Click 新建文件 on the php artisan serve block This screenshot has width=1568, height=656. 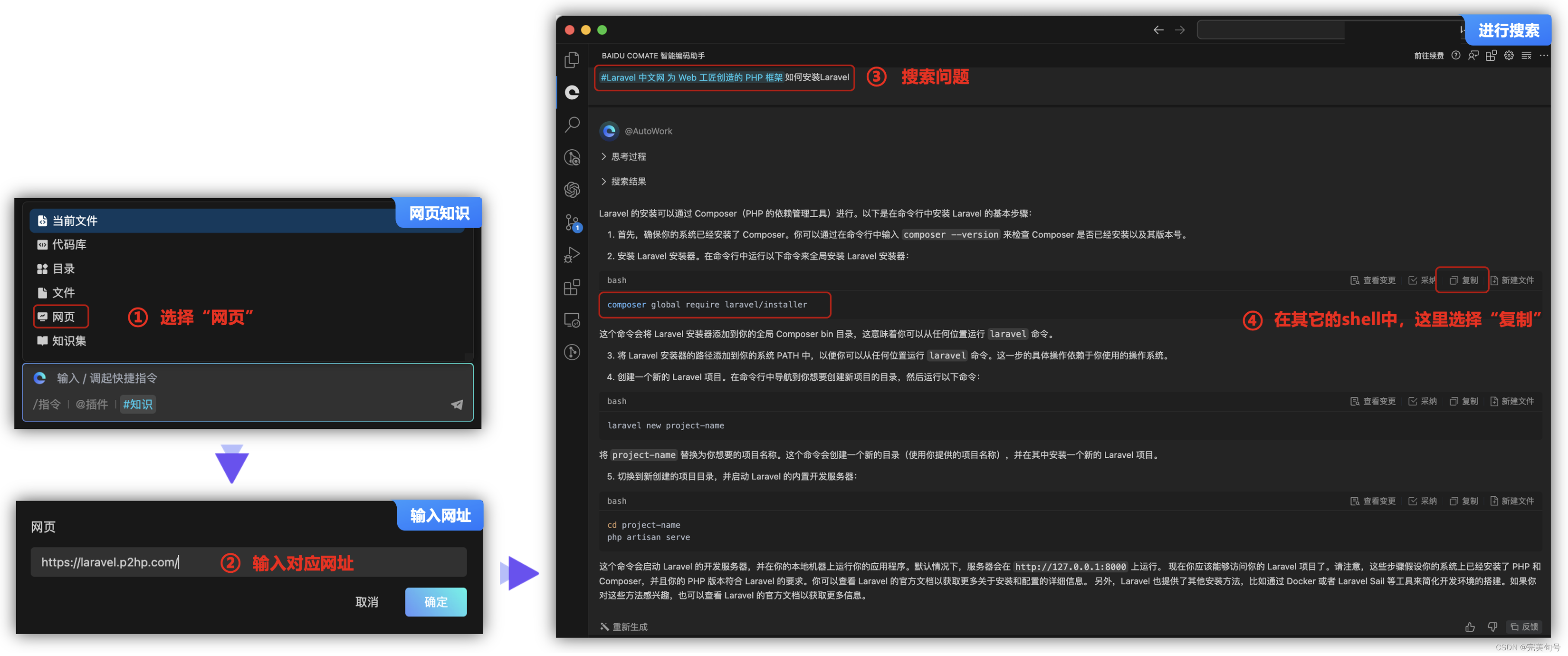(x=1512, y=502)
